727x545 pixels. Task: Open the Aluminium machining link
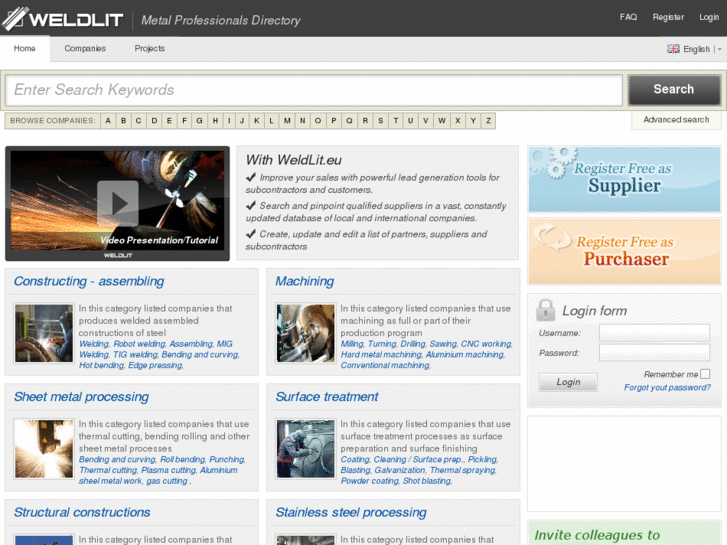[465, 355]
